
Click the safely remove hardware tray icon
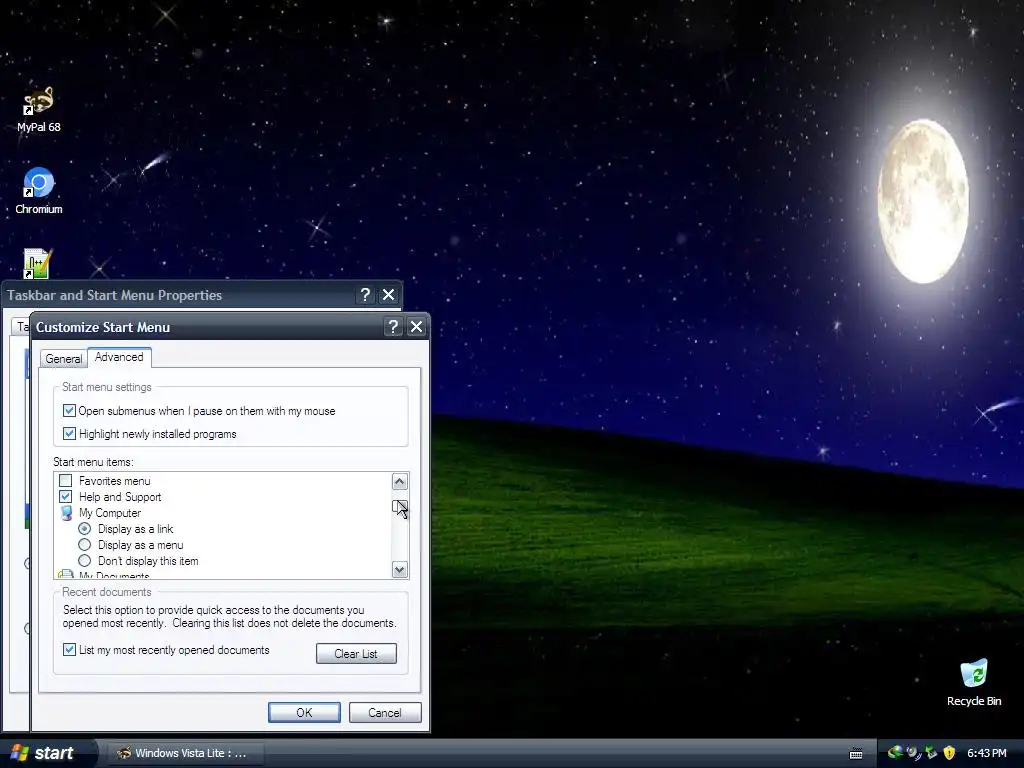[x=931, y=753]
